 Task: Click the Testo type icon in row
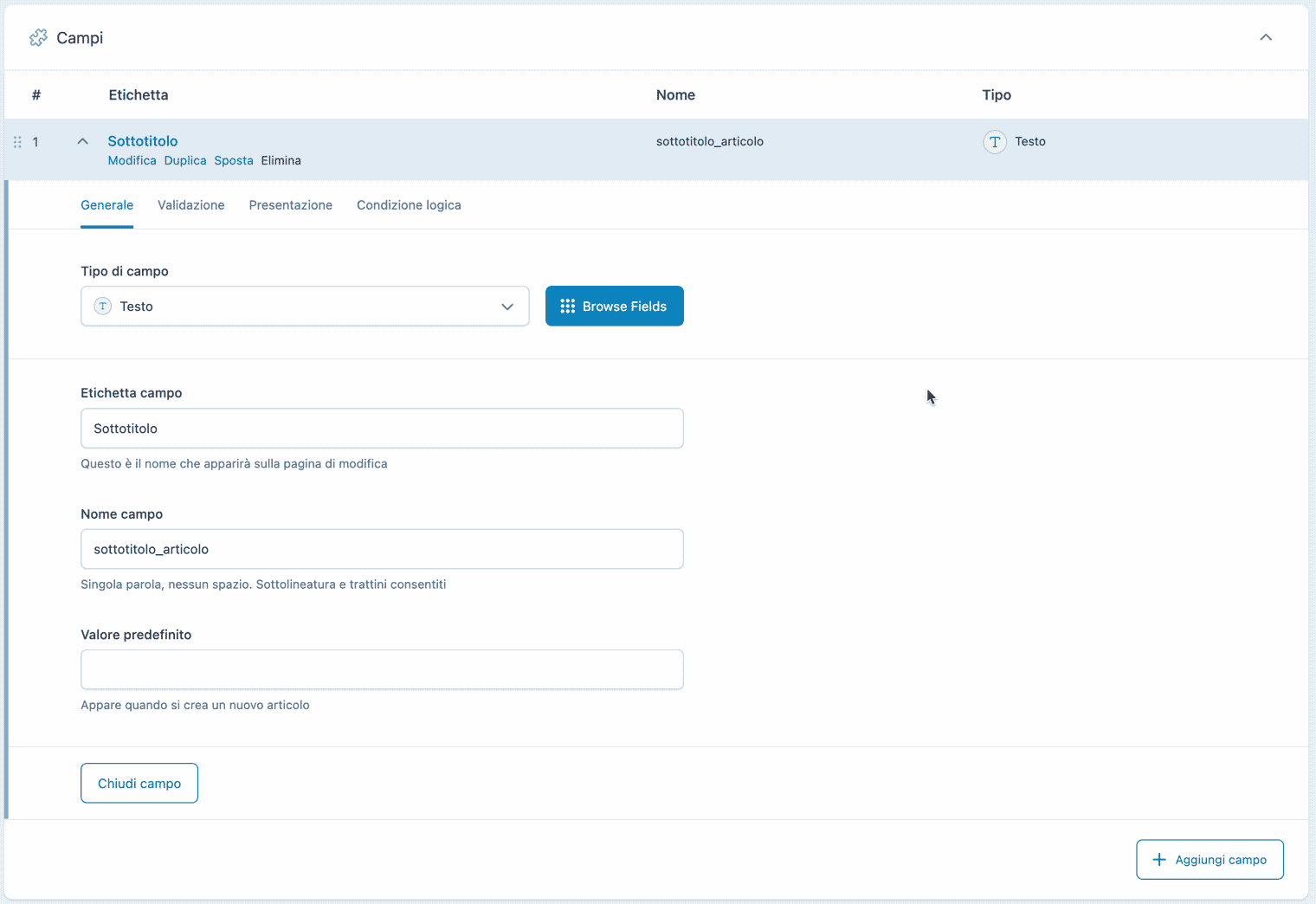995,141
